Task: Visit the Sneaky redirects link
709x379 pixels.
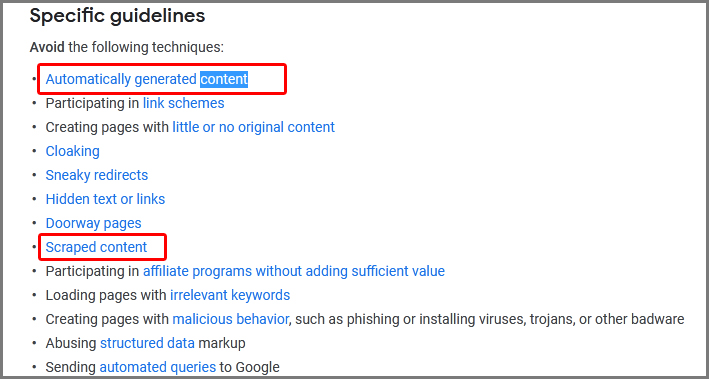Action: pyautogui.click(x=97, y=175)
